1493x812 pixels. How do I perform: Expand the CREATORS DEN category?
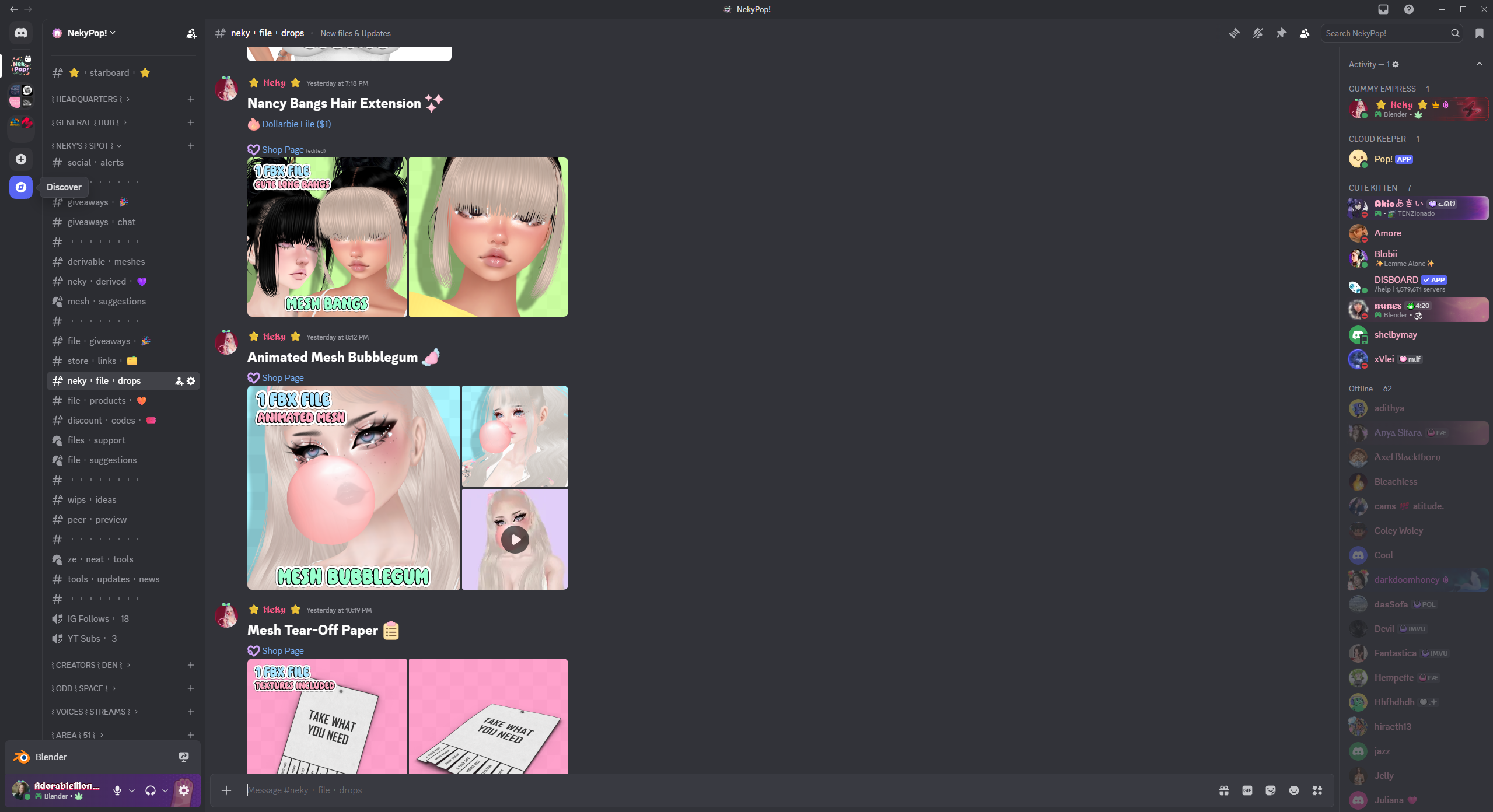tap(88, 665)
